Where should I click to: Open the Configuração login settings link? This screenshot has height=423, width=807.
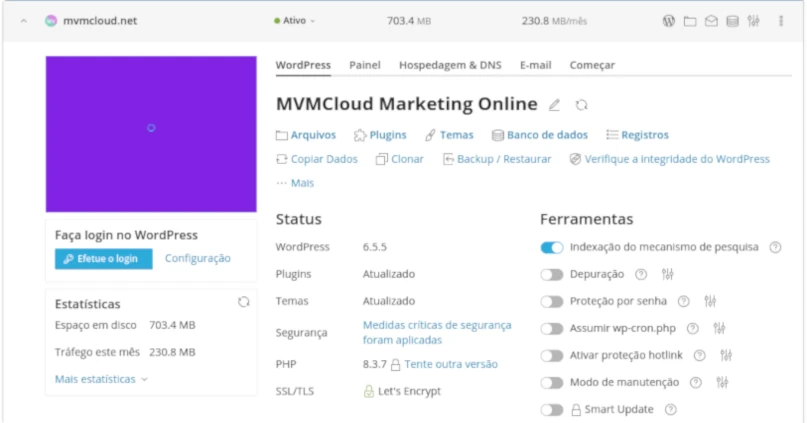(x=198, y=258)
